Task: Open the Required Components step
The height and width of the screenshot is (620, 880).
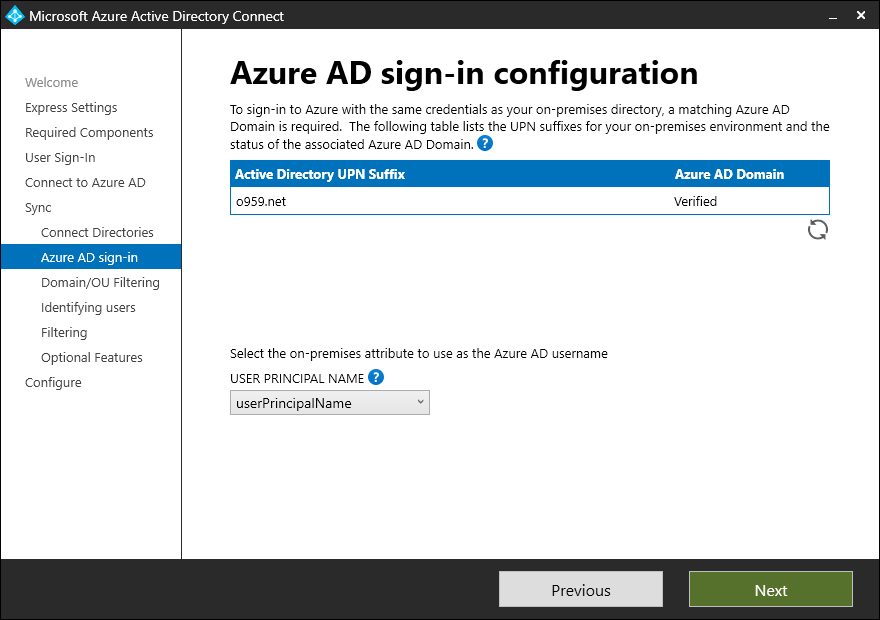Action: click(89, 132)
